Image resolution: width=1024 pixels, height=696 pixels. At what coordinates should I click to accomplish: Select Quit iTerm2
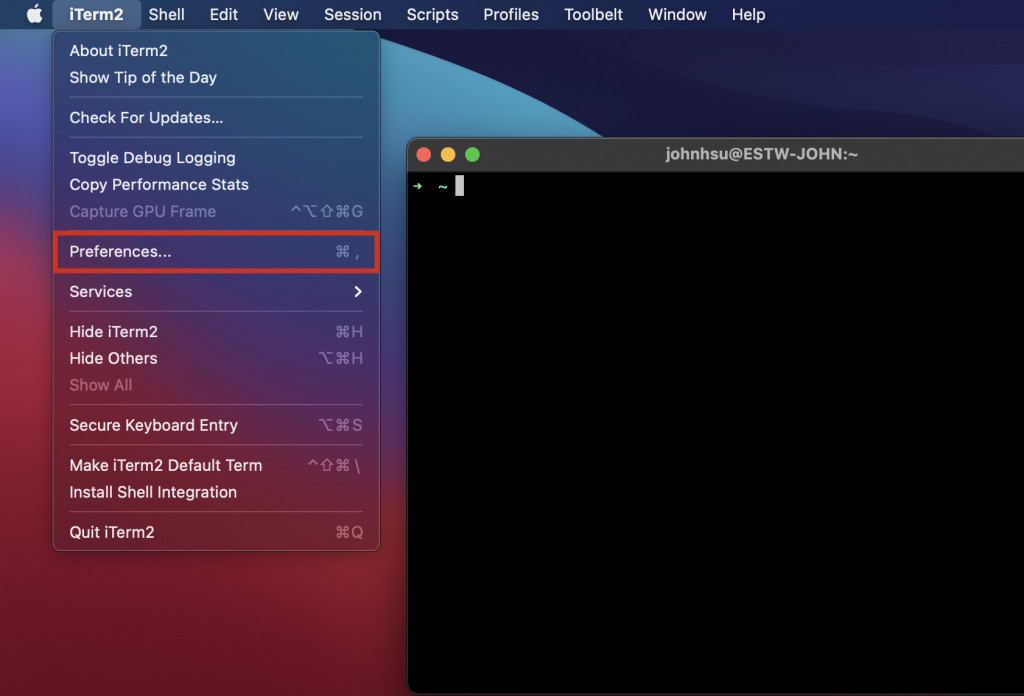pyautogui.click(x=216, y=532)
